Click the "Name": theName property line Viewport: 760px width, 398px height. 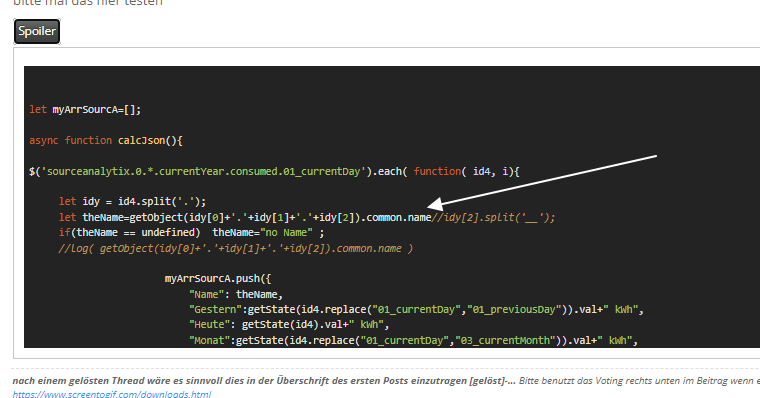click(236, 295)
